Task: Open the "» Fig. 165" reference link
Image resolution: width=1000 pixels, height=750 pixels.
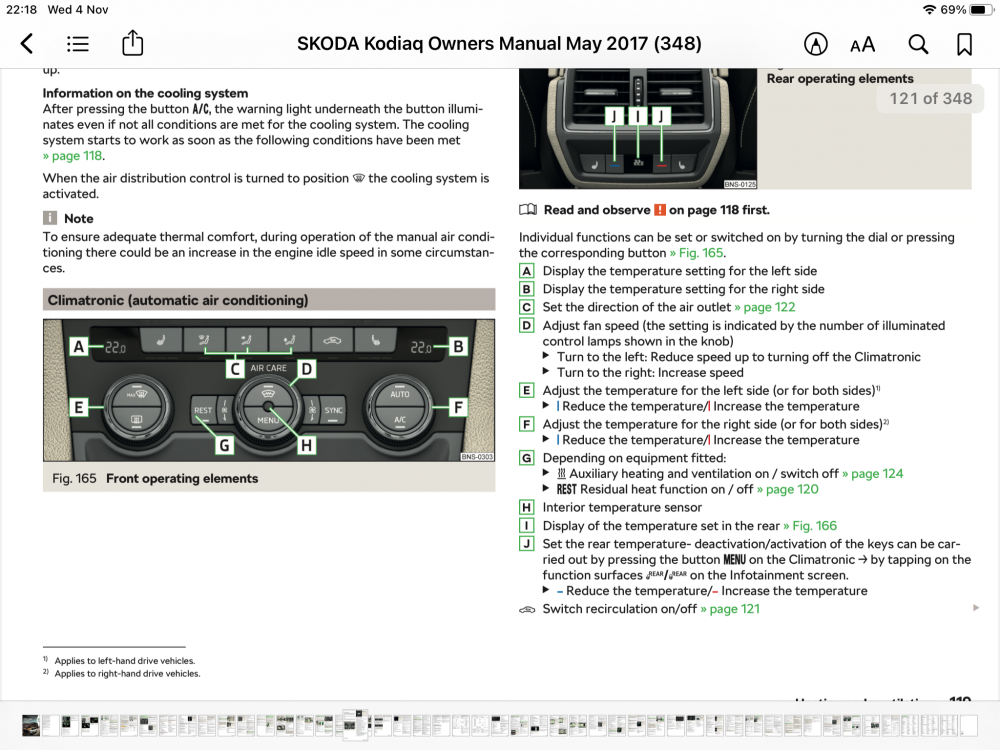Action: (x=696, y=253)
